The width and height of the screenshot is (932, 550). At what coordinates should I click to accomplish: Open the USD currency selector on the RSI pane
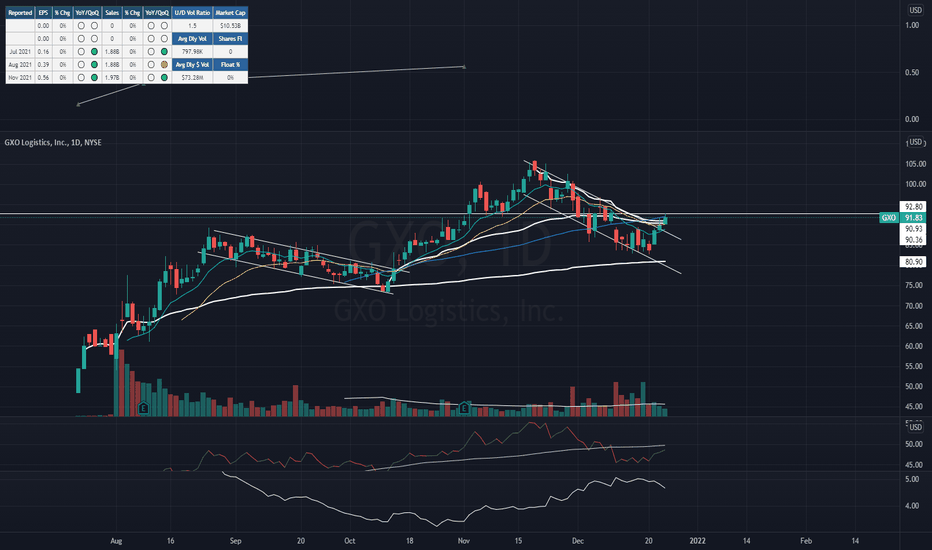915,427
